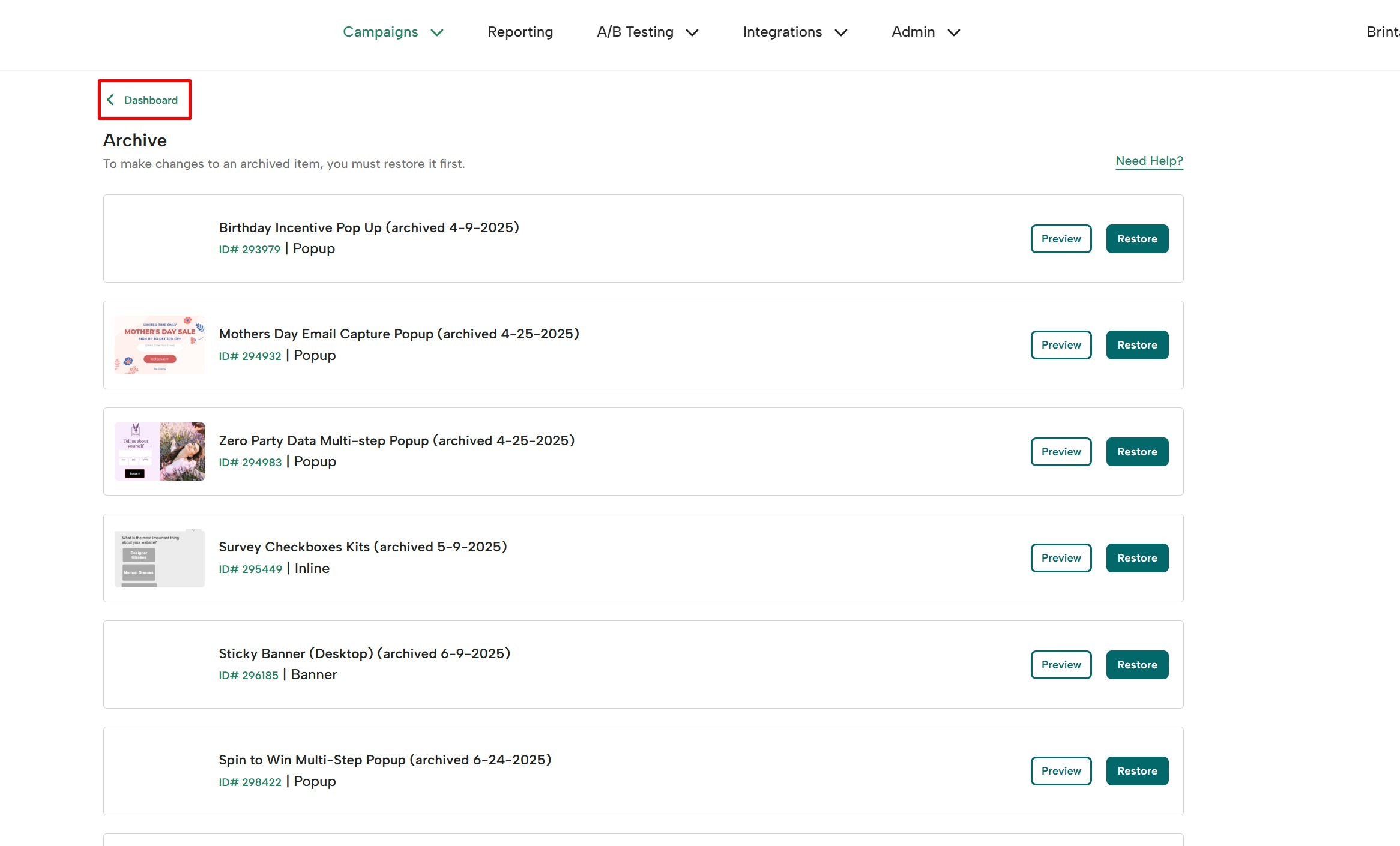Go back via Dashboard link

pyautogui.click(x=151, y=100)
